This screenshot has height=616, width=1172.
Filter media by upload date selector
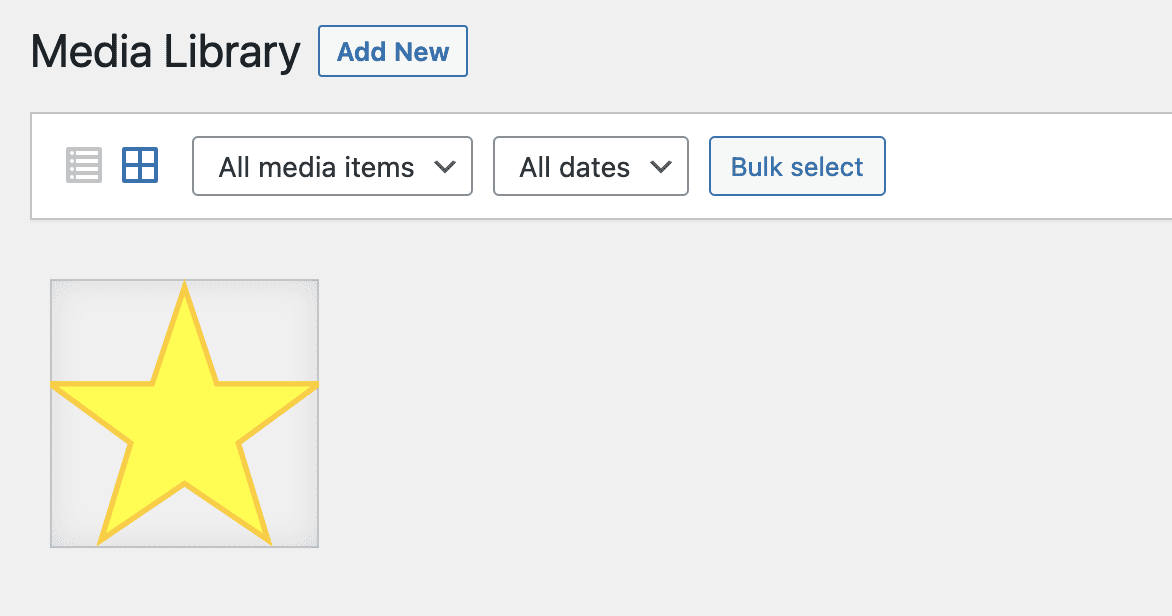tap(590, 166)
